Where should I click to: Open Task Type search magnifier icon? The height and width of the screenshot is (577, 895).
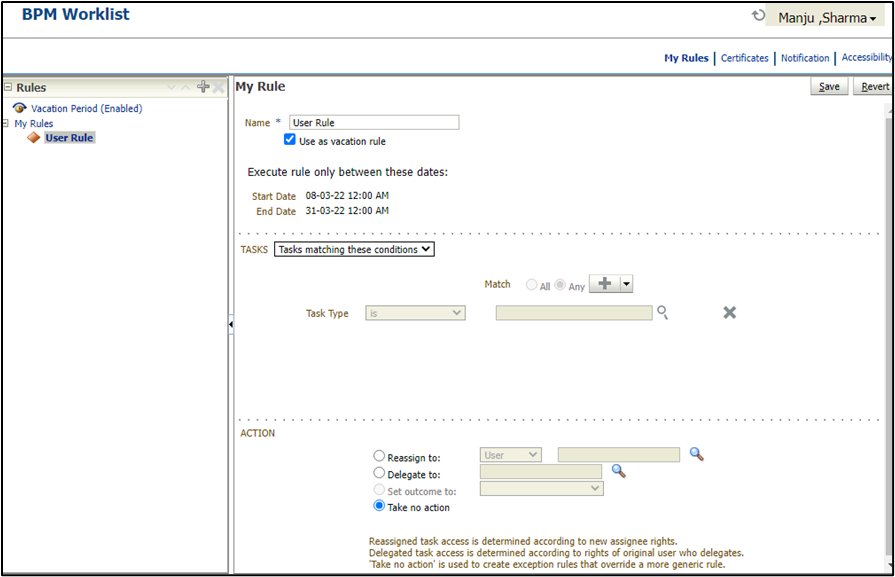click(x=662, y=312)
